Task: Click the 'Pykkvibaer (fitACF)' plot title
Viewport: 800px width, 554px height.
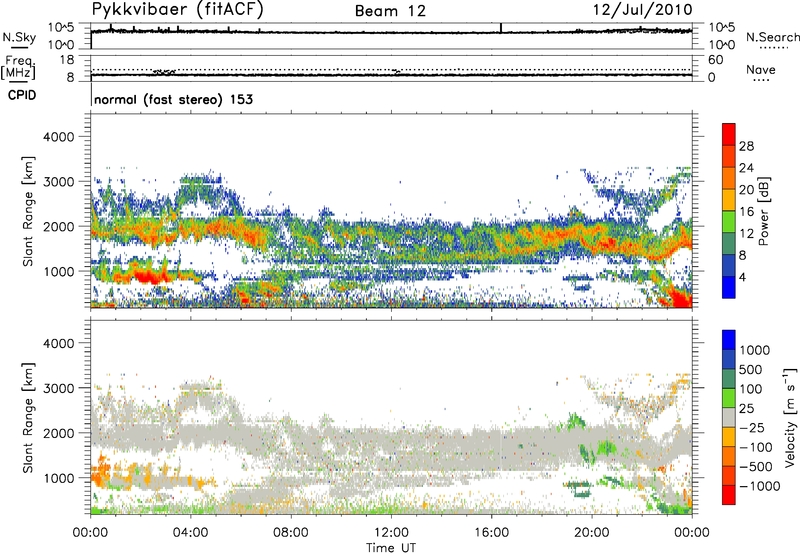Action: click(178, 9)
